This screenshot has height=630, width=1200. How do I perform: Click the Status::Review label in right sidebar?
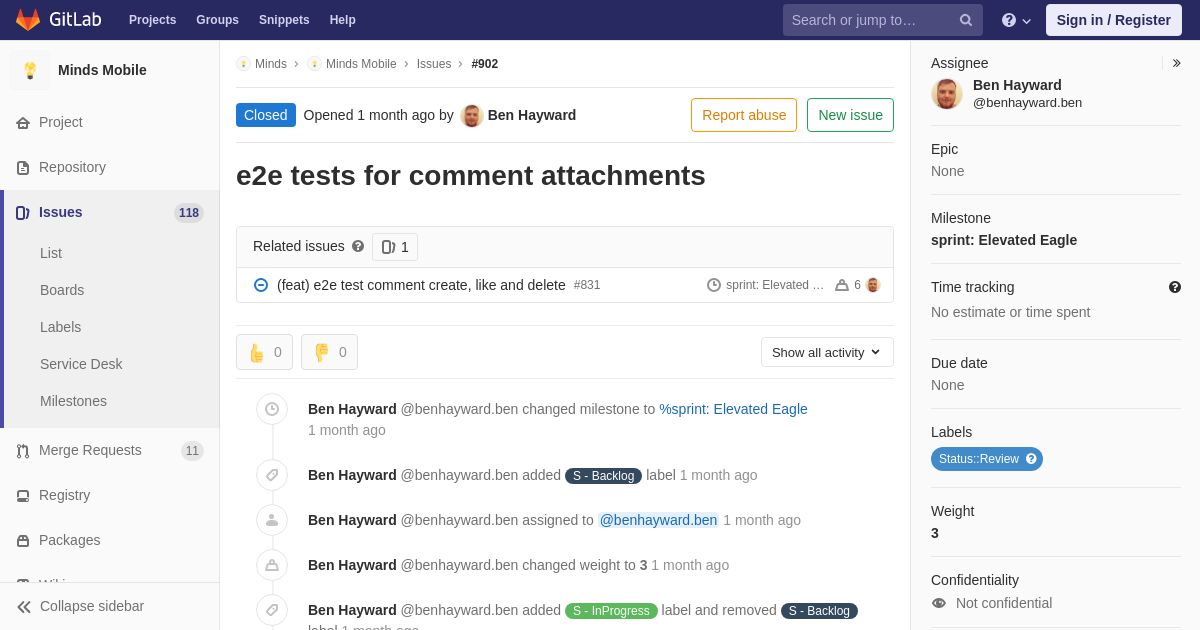pyautogui.click(x=987, y=459)
